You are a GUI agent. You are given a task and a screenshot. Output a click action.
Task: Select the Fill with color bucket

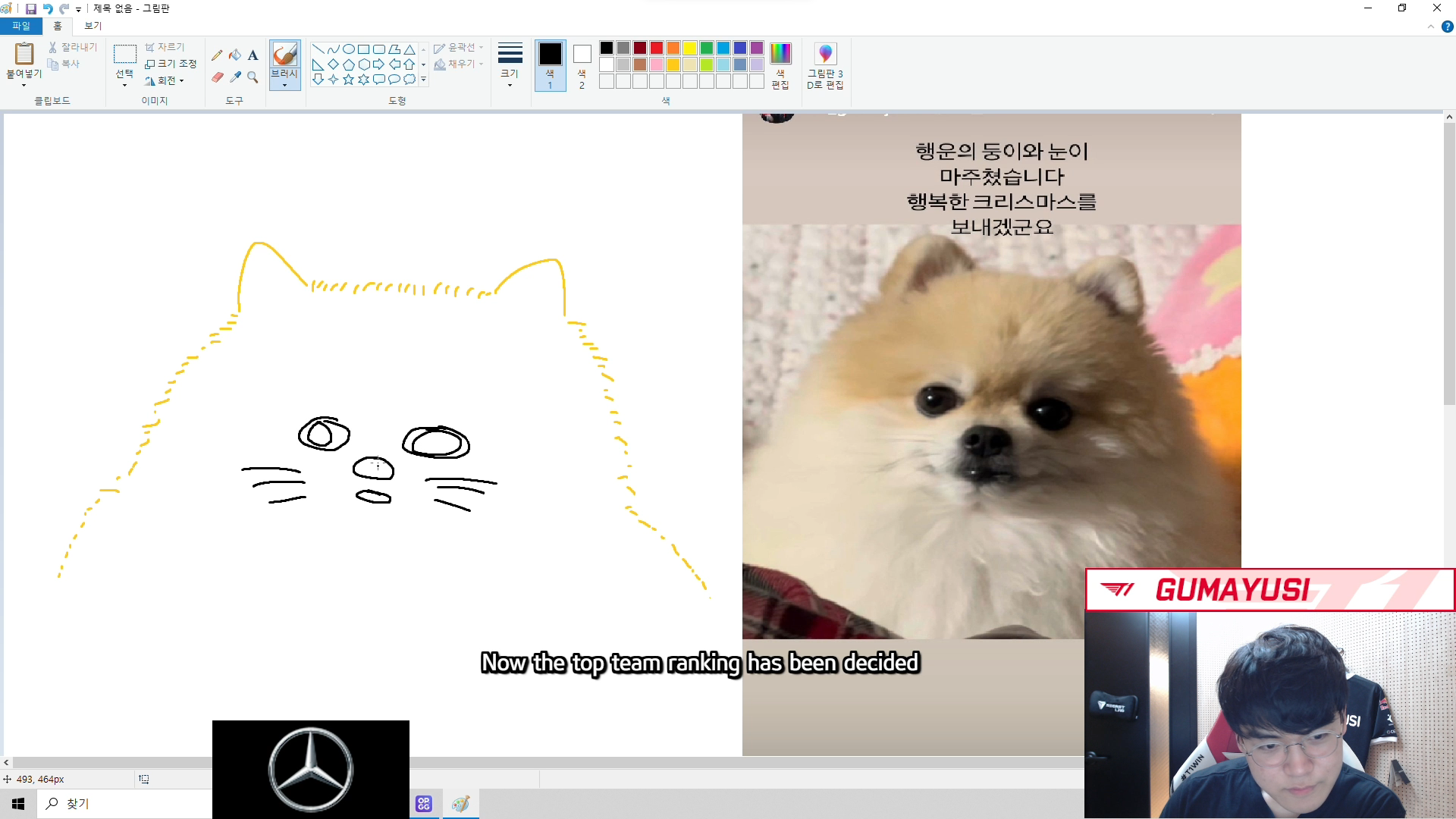coord(235,55)
